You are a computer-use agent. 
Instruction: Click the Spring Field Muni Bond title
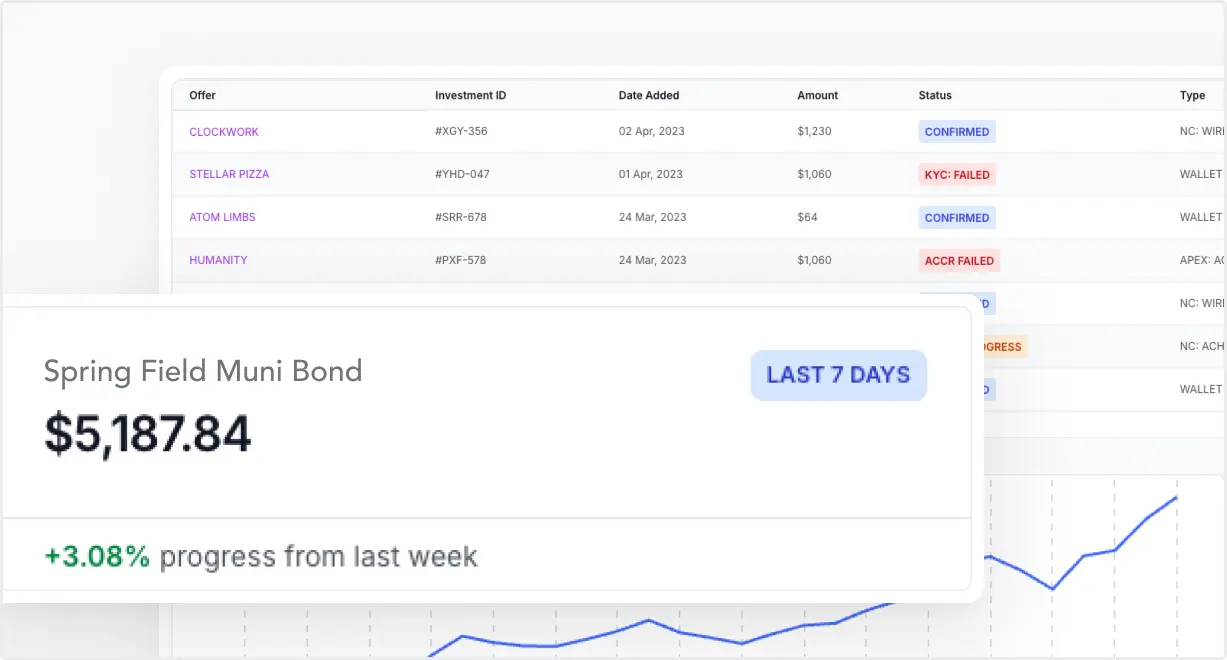coord(203,372)
